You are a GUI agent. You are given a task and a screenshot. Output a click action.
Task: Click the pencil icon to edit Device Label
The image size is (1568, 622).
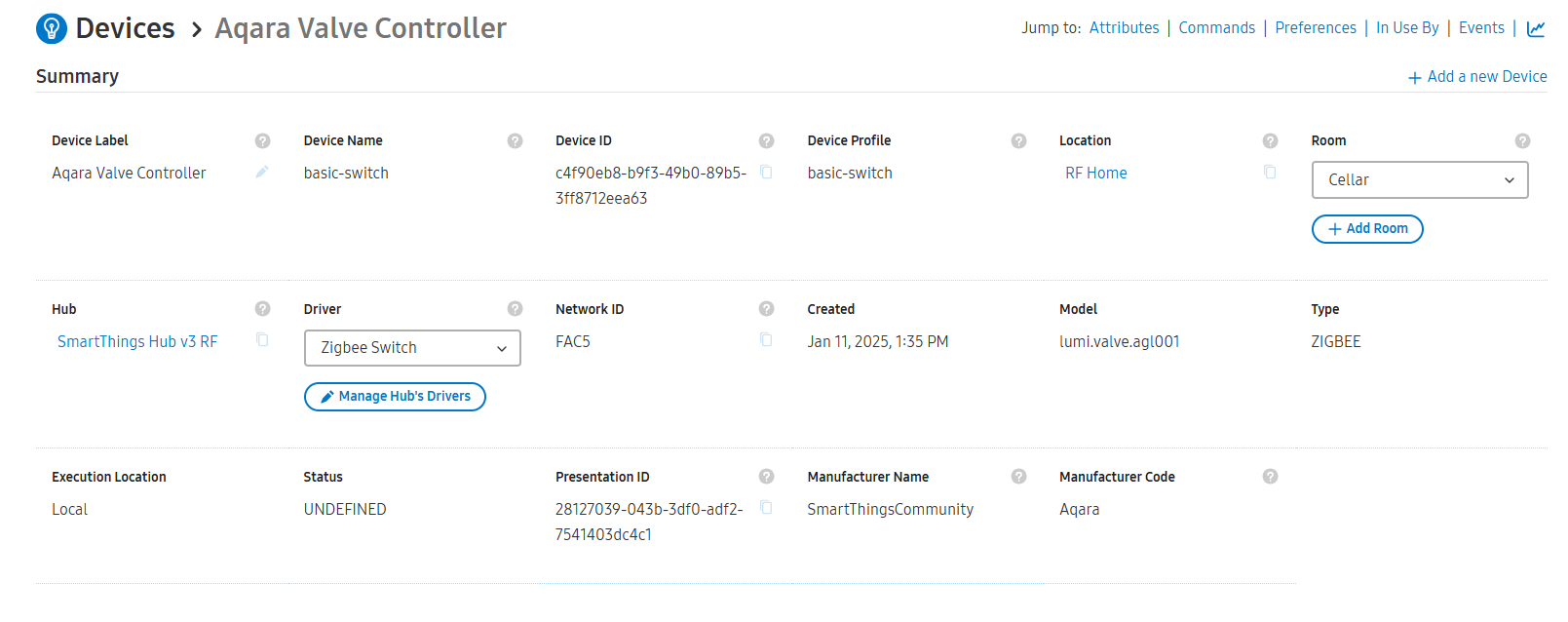pyautogui.click(x=261, y=173)
